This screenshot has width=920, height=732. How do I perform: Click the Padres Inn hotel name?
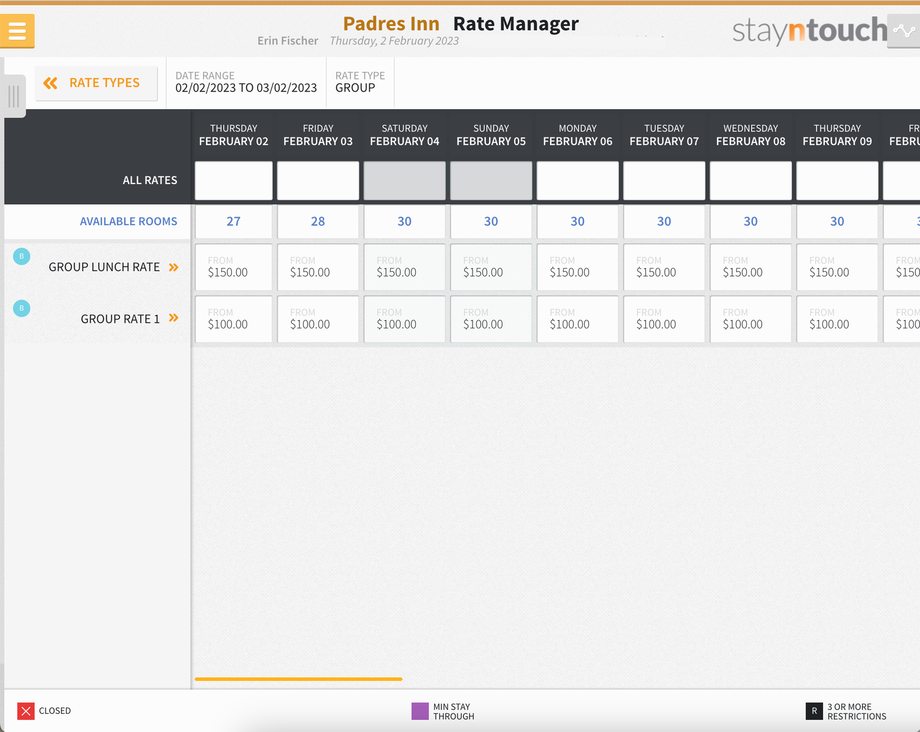pos(391,23)
